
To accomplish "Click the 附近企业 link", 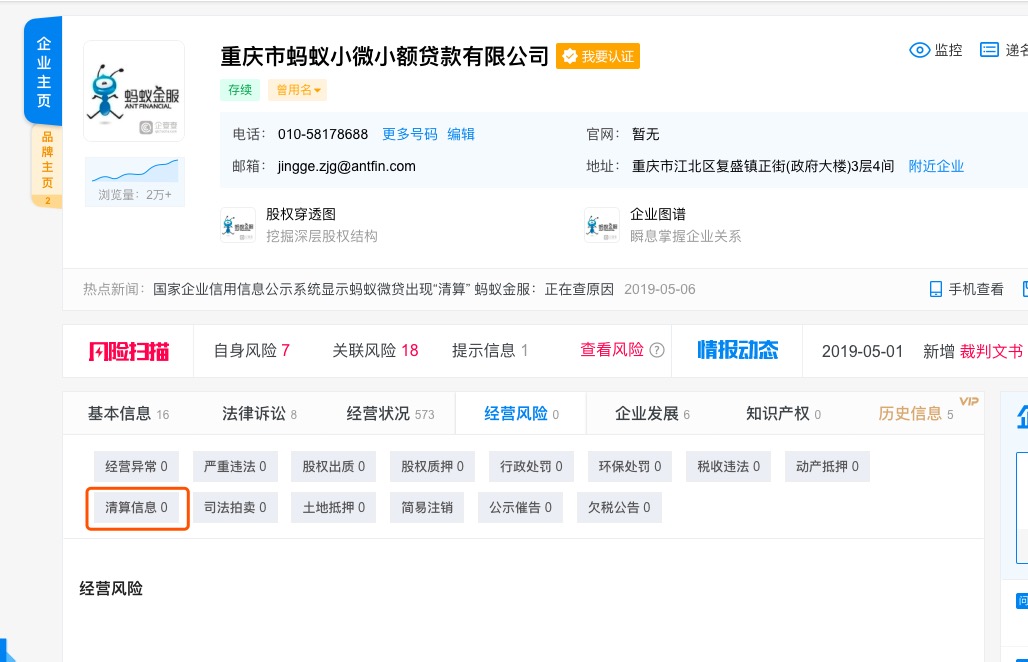I will [x=936, y=166].
